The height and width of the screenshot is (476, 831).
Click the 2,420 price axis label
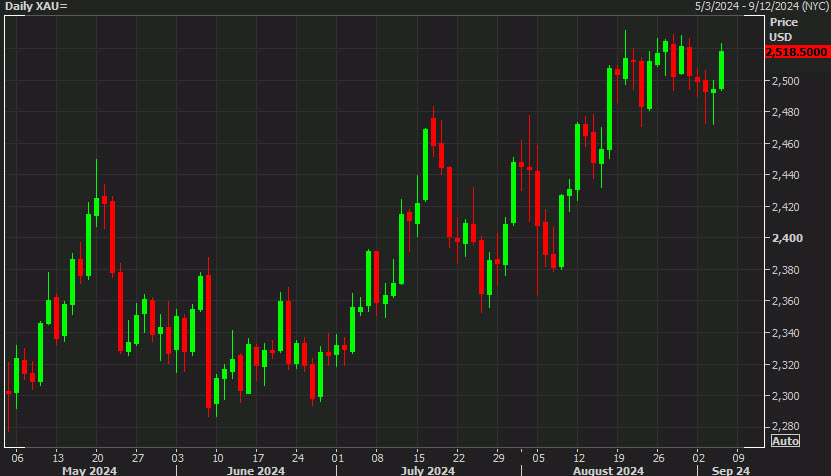[x=786, y=207]
